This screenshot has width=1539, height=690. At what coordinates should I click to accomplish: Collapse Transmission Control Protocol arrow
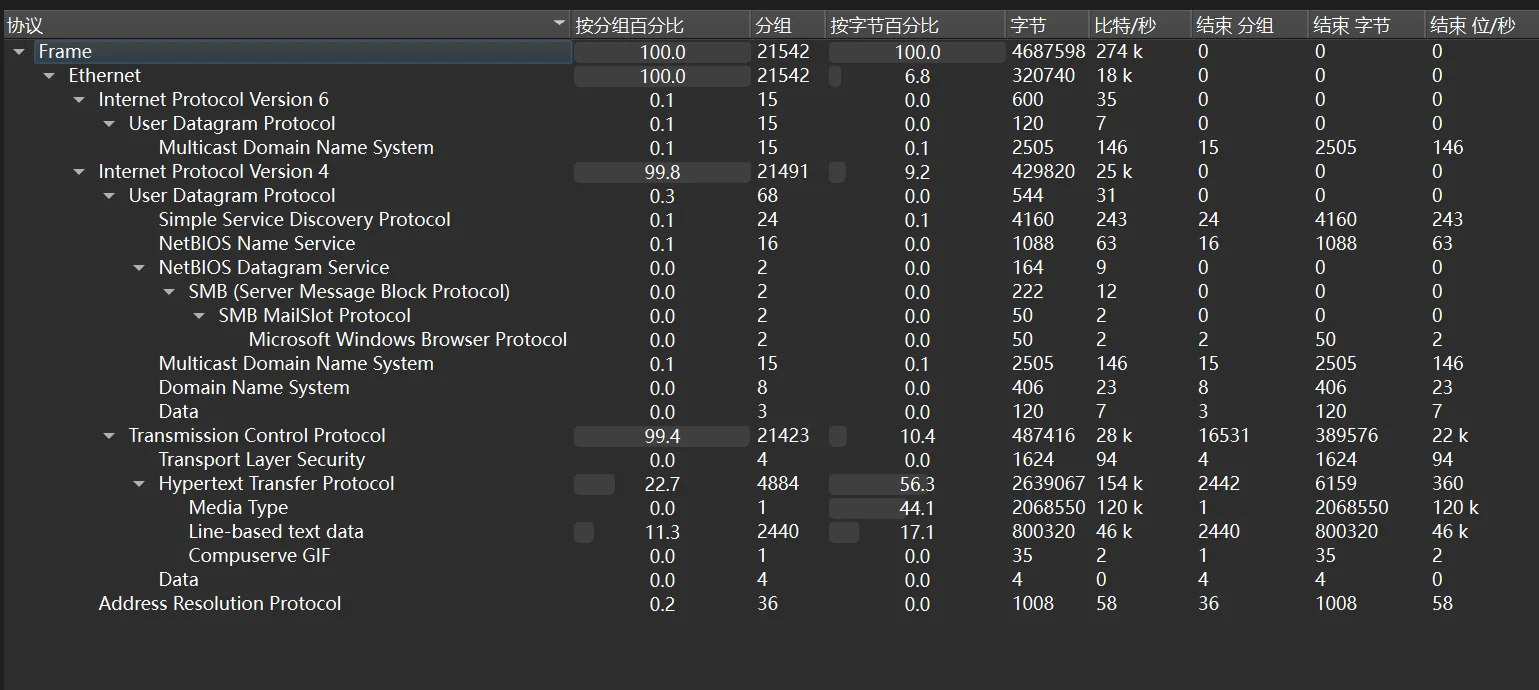pyautogui.click(x=109, y=436)
